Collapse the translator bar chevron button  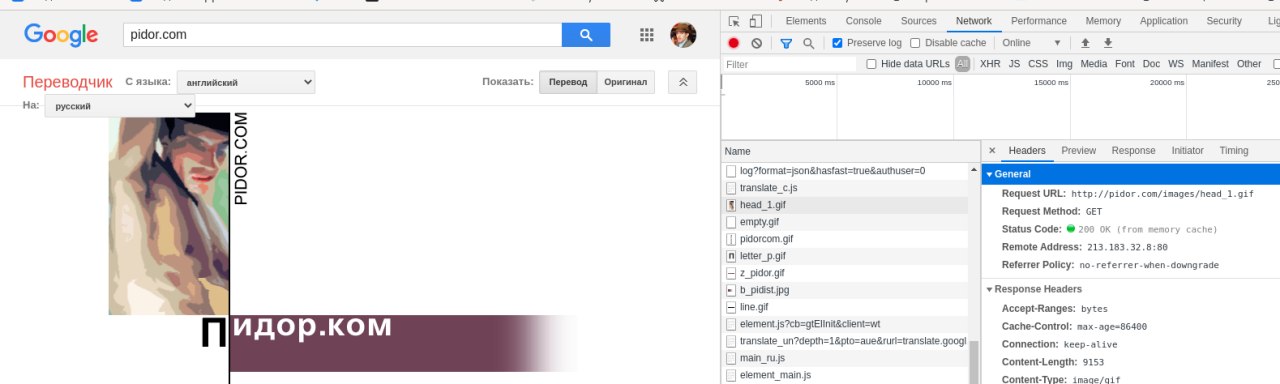tap(682, 82)
